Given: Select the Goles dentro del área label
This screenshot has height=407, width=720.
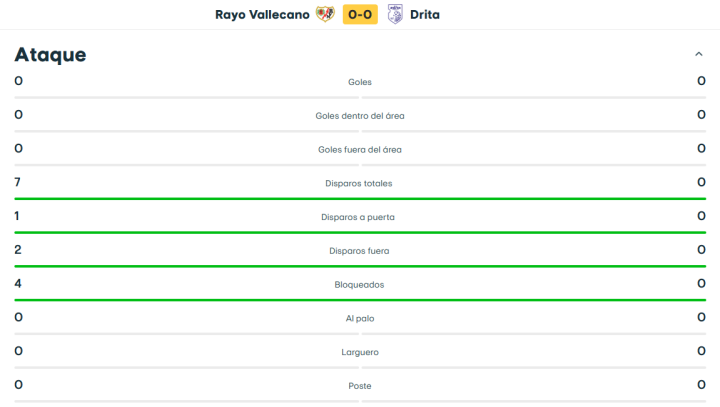Looking at the screenshot, I should coord(360,116).
